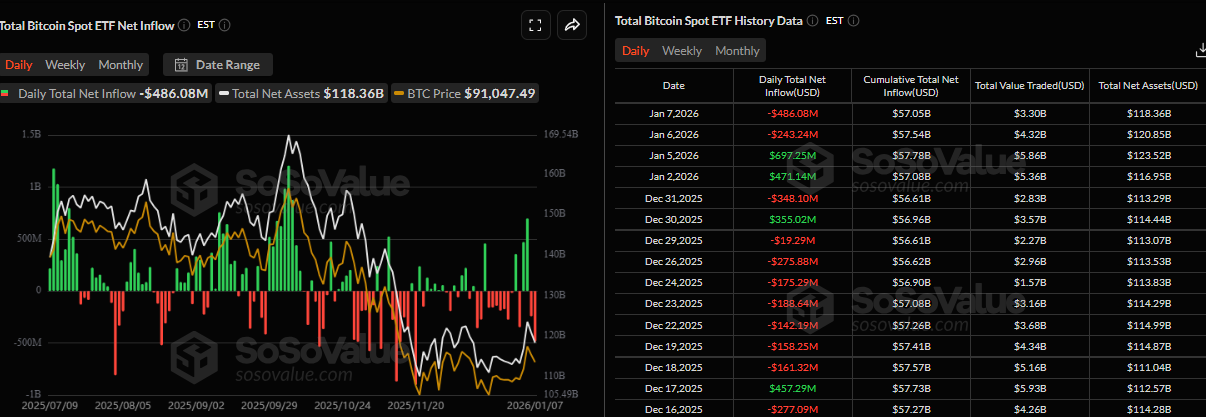
Task: Select Weekly tab in history table
Action: pyautogui.click(x=682, y=50)
